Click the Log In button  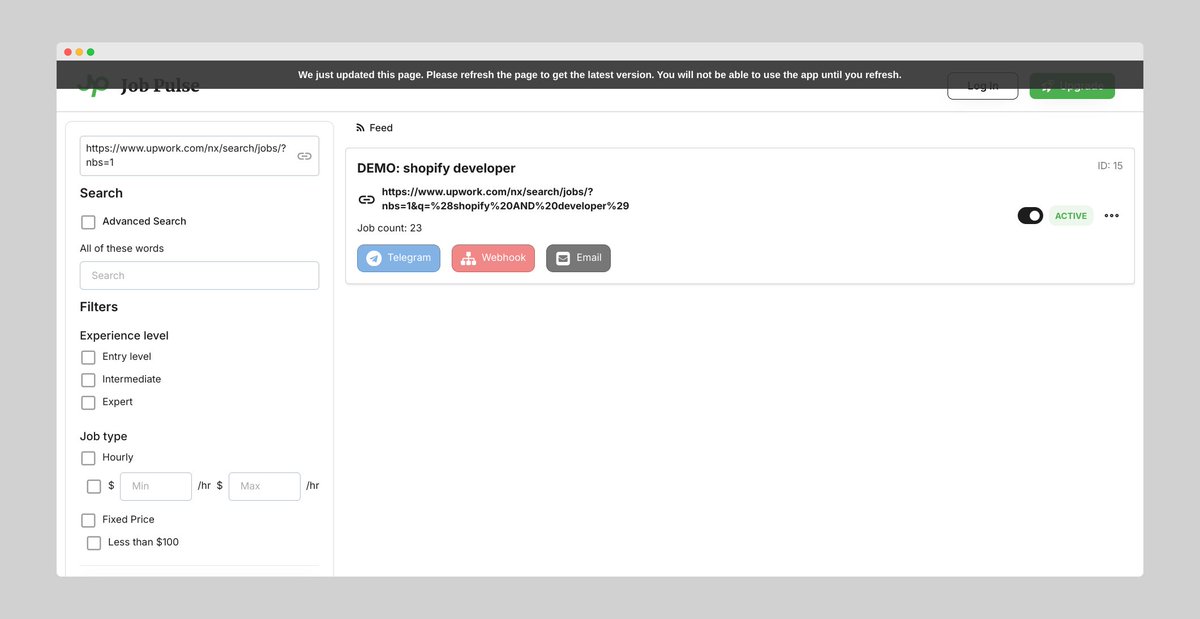pyautogui.click(x=982, y=86)
